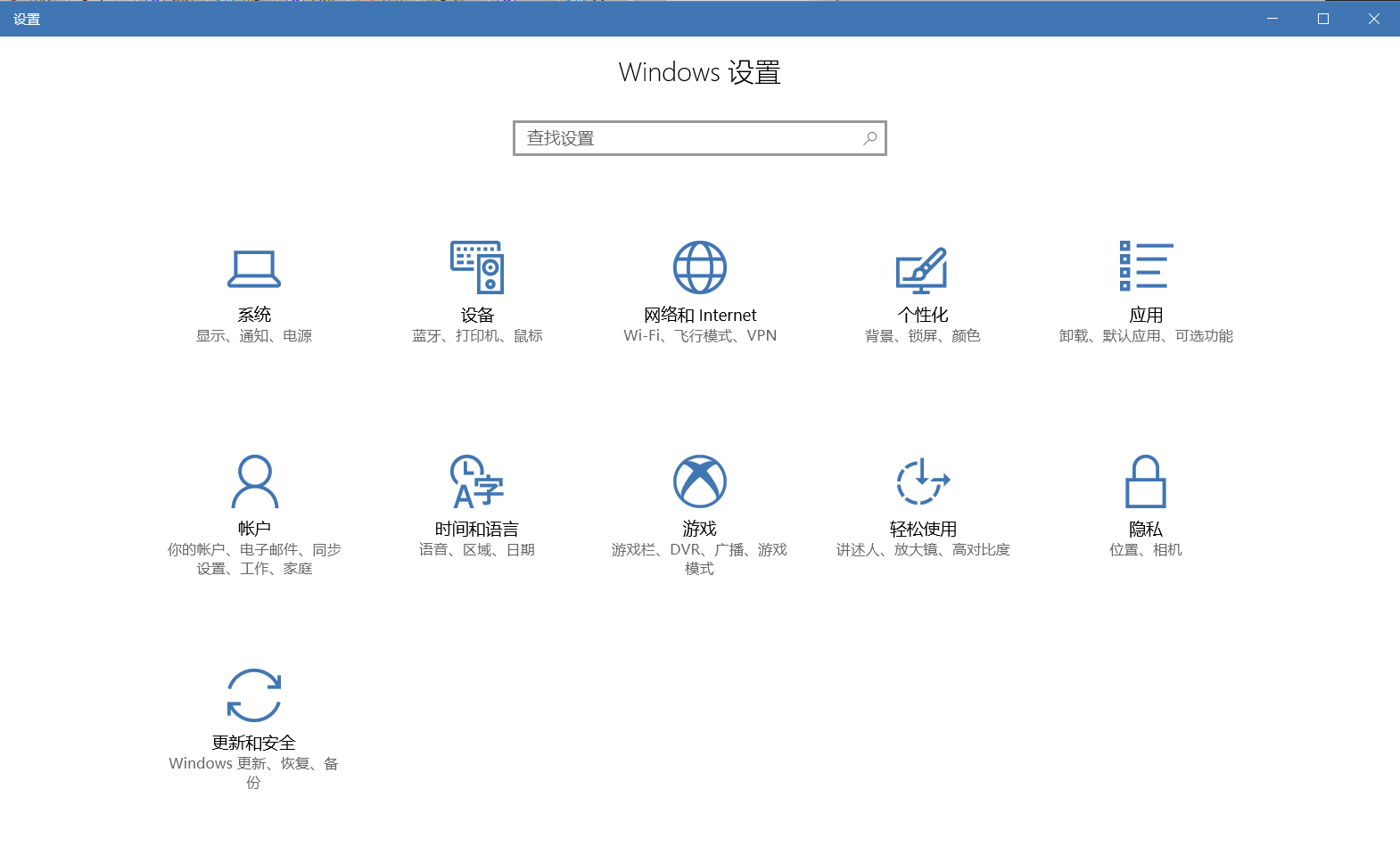Image resolution: width=1400 pixels, height=855 pixels.
Task: Click the 轻松使用 label
Action: pyautogui.click(x=923, y=529)
